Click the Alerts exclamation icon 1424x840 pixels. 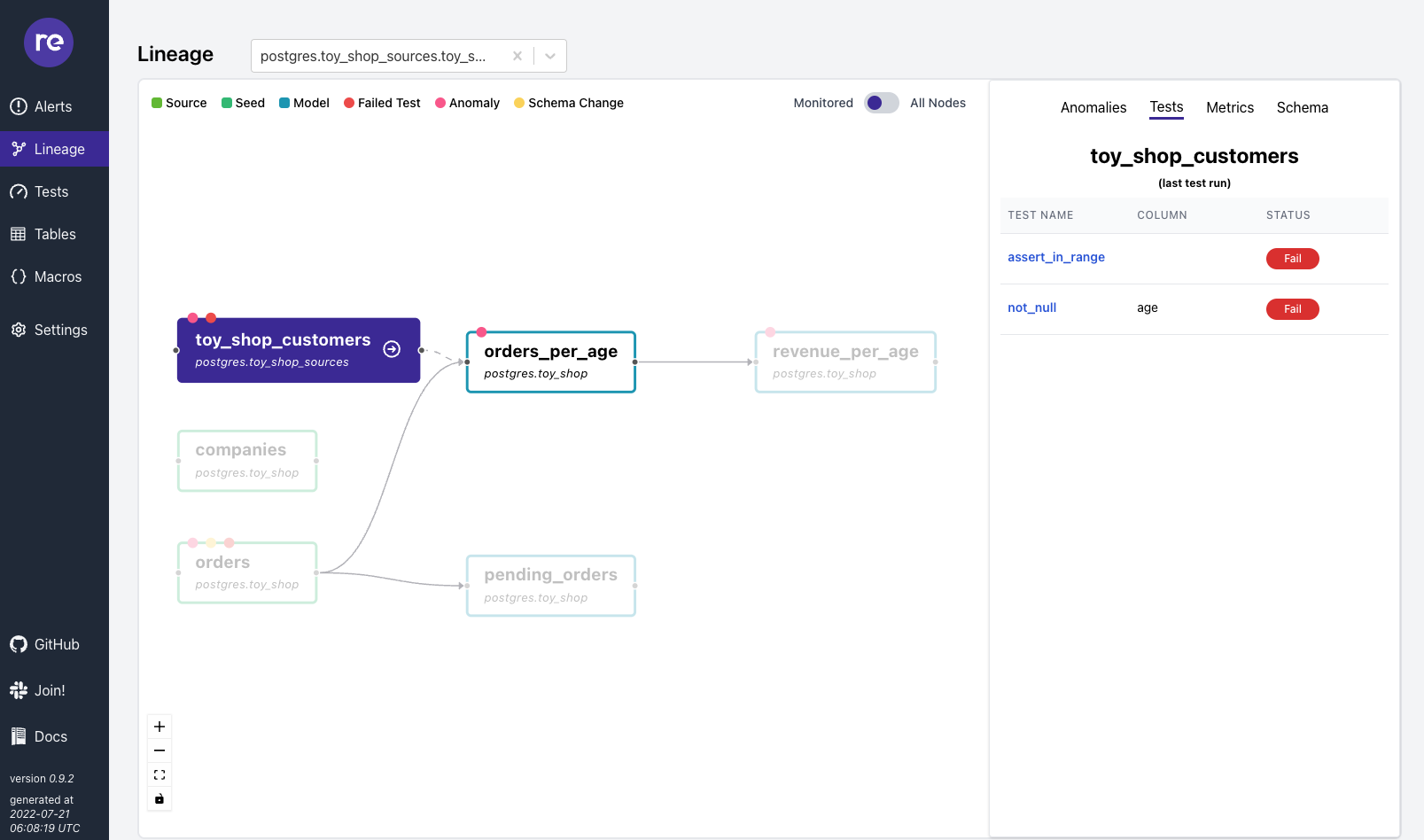point(19,106)
